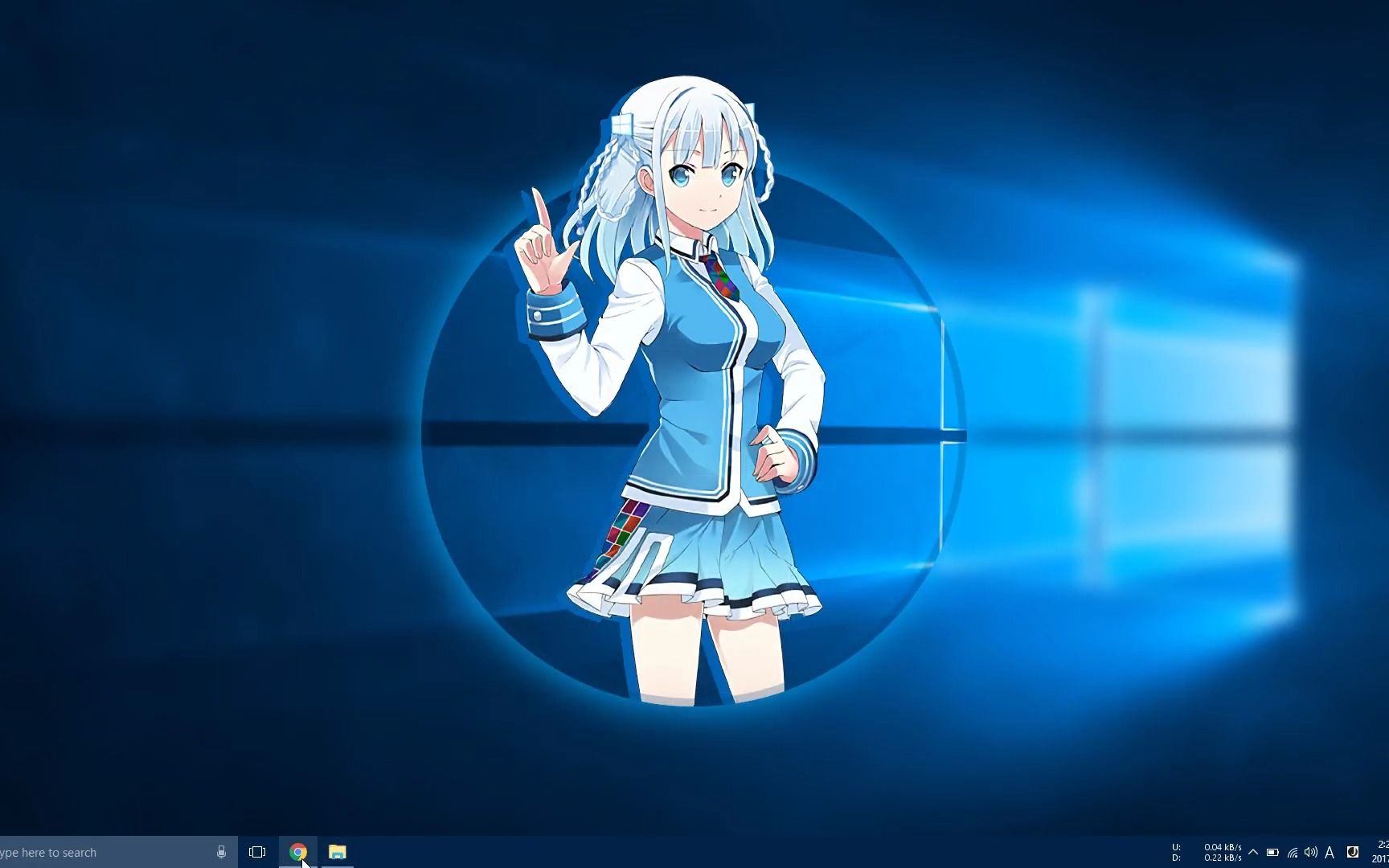The width and height of the screenshot is (1389, 868).
Task: Open File Explorer from the taskbar
Action: (338, 852)
